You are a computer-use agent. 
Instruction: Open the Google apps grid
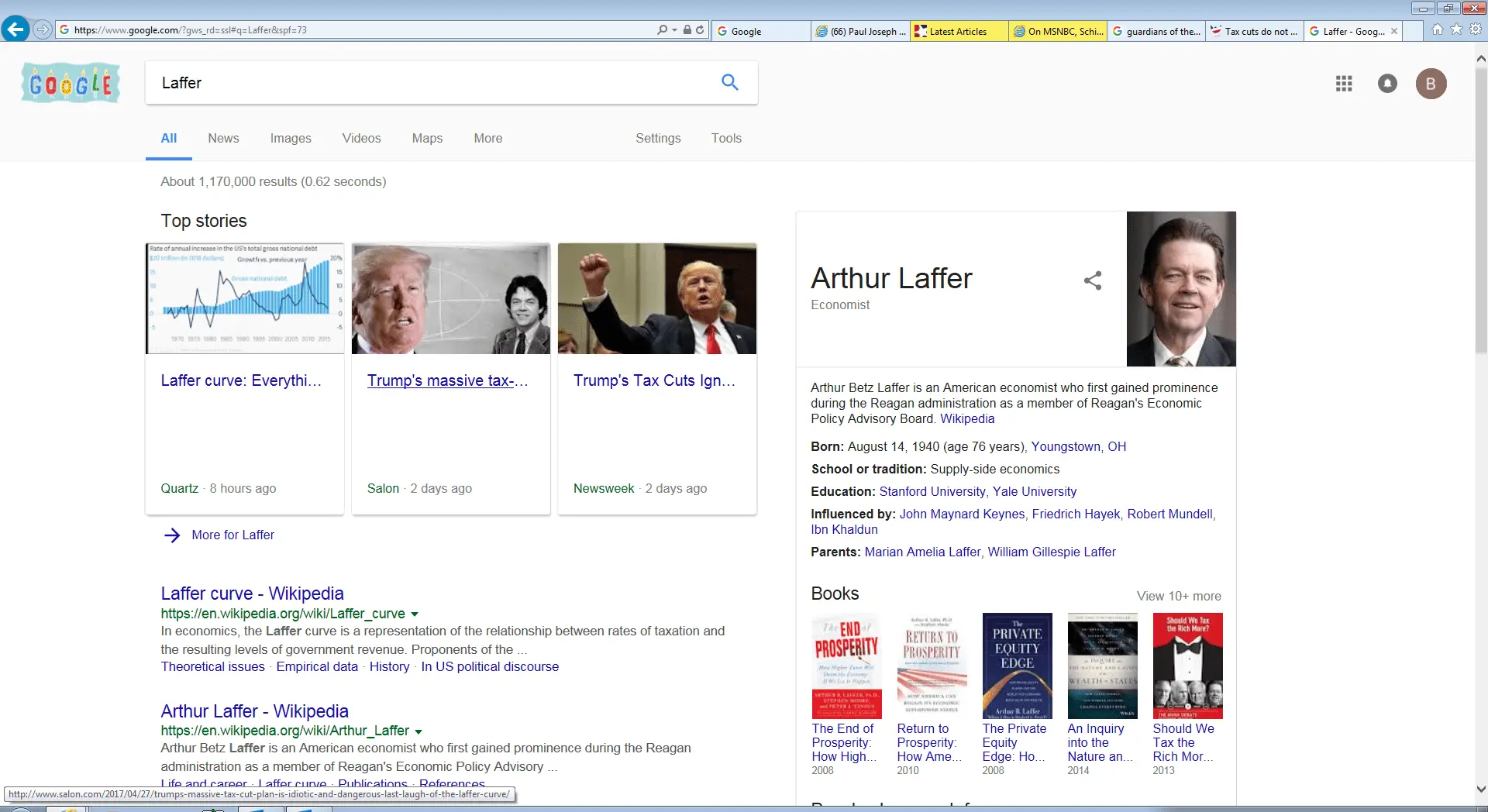1344,84
